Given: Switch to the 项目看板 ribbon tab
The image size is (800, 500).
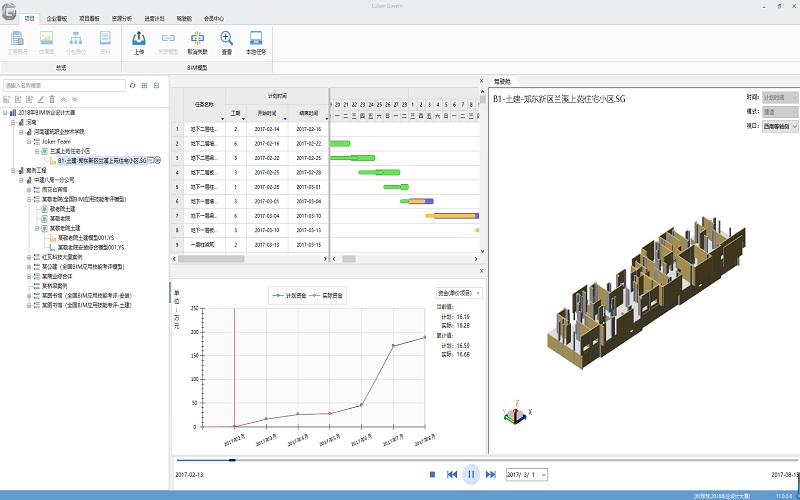Looking at the screenshot, I should pos(89,18).
